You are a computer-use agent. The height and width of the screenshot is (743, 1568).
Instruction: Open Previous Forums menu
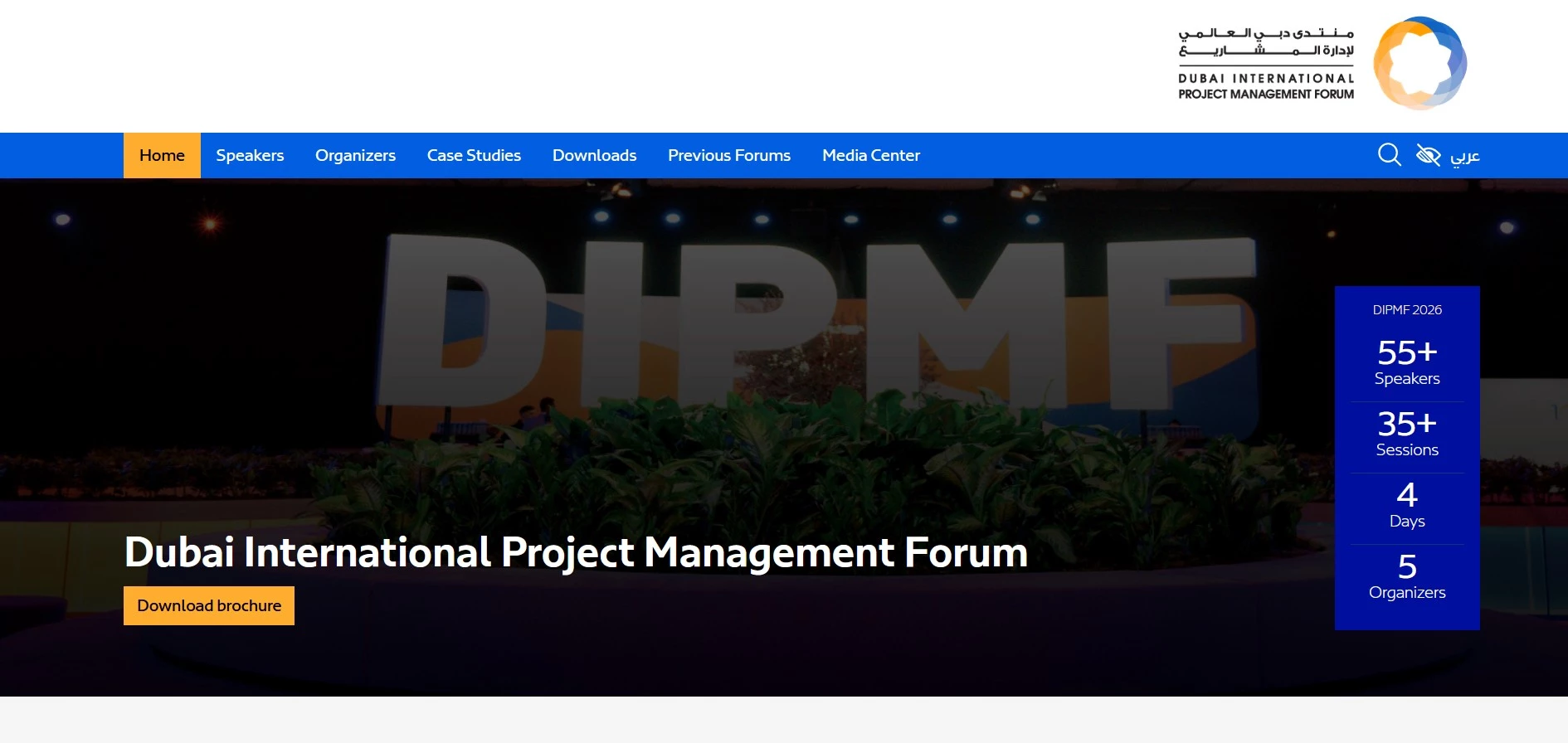click(729, 155)
